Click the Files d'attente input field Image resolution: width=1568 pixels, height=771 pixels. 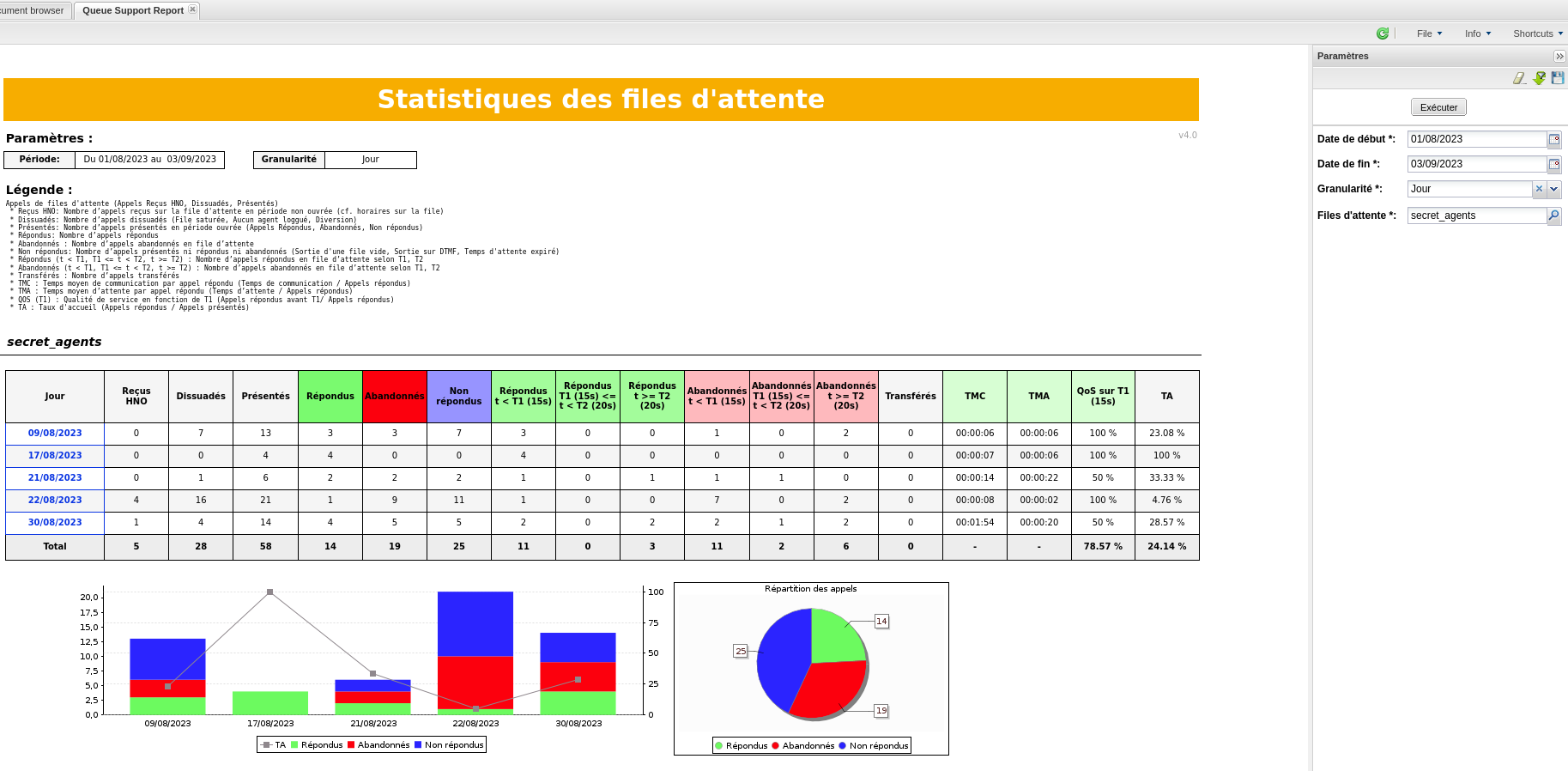(1477, 216)
